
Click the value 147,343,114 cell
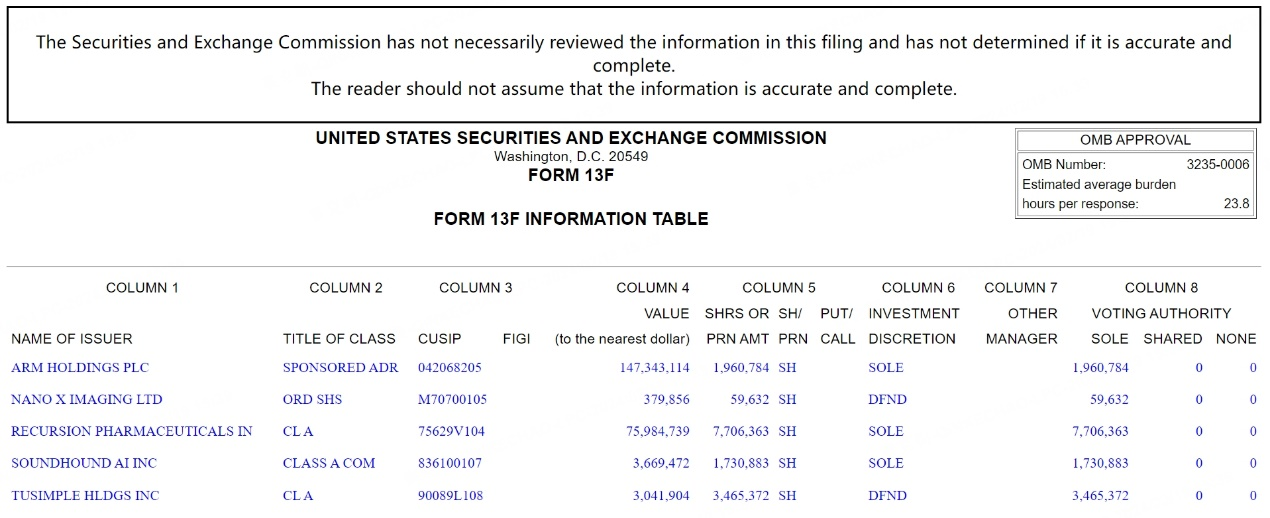coord(654,367)
